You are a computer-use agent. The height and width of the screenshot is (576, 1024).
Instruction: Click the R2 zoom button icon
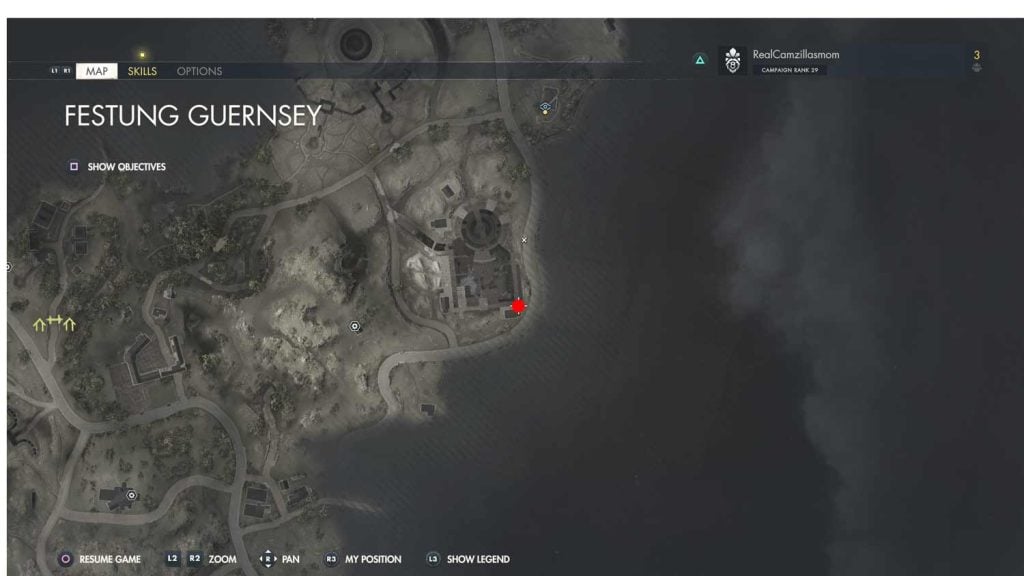click(195, 558)
